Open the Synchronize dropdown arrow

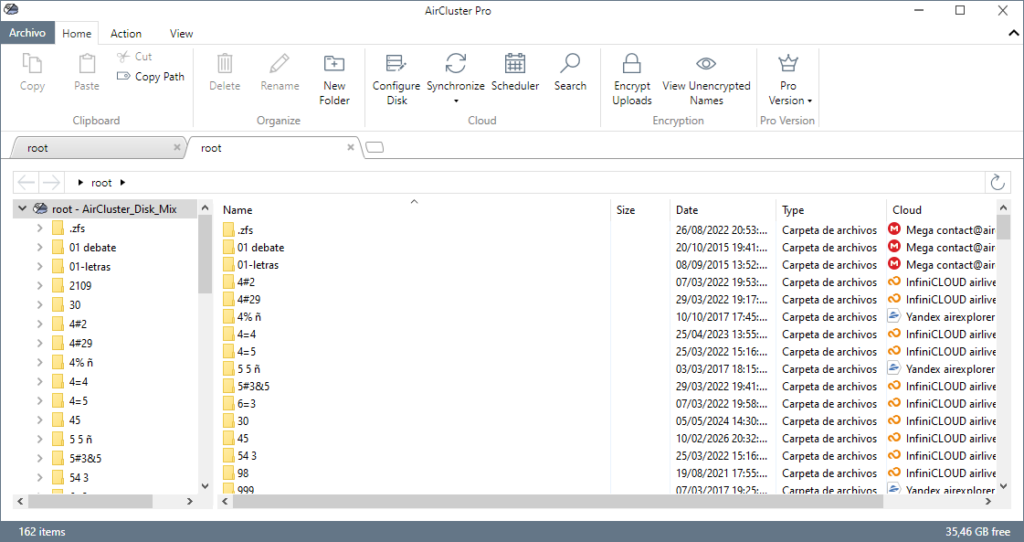(x=456, y=101)
